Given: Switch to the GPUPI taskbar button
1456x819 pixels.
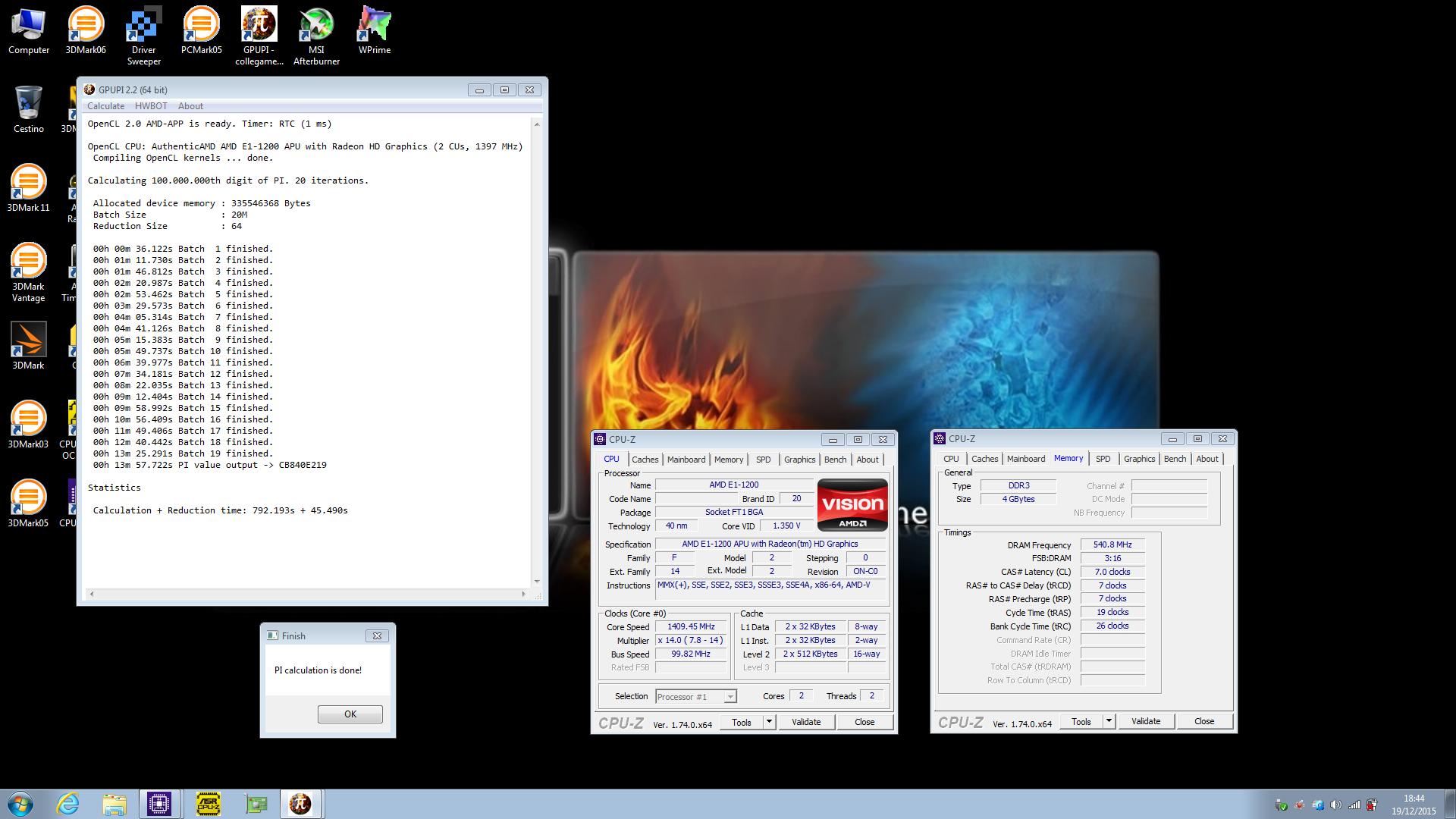Looking at the screenshot, I should click(x=301, y=804).
